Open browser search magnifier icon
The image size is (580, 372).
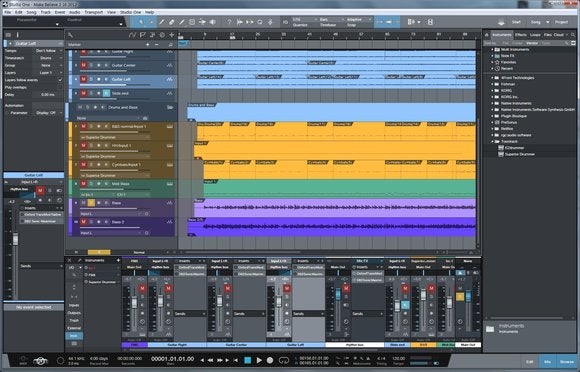(573, 35)
